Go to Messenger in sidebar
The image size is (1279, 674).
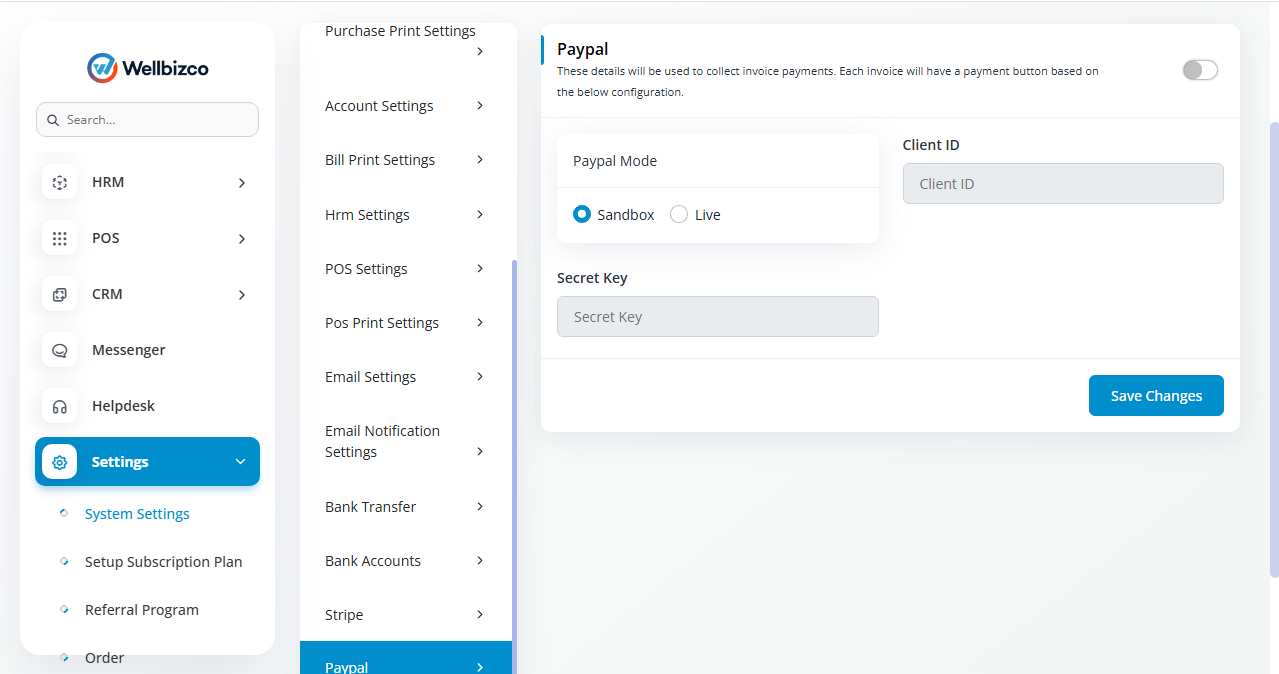click(128, 350)
